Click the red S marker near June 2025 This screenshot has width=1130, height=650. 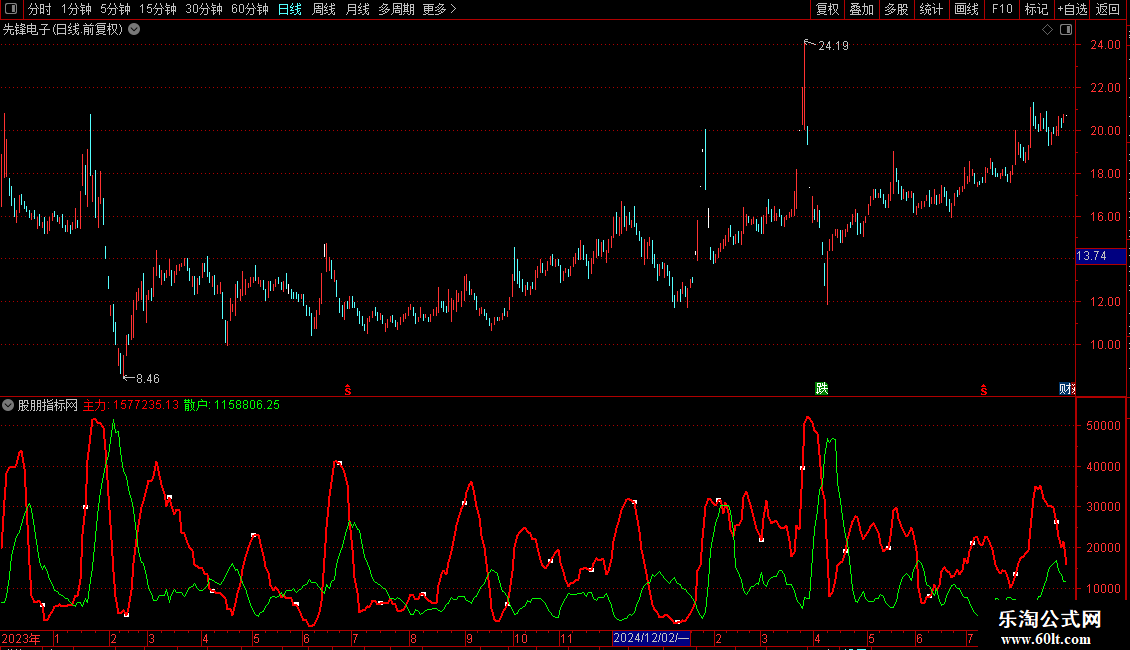click(984, 390)
